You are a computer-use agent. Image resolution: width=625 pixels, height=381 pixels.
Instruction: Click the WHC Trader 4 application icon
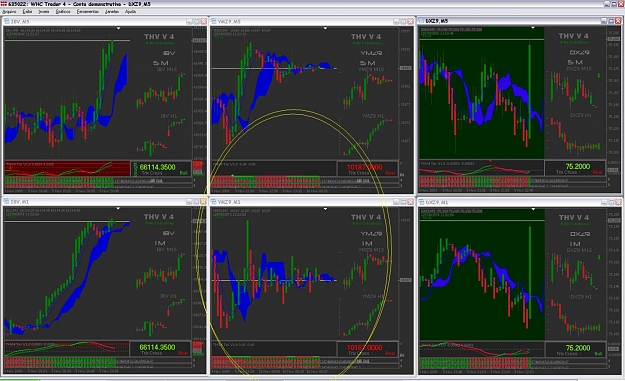[4, 4]
